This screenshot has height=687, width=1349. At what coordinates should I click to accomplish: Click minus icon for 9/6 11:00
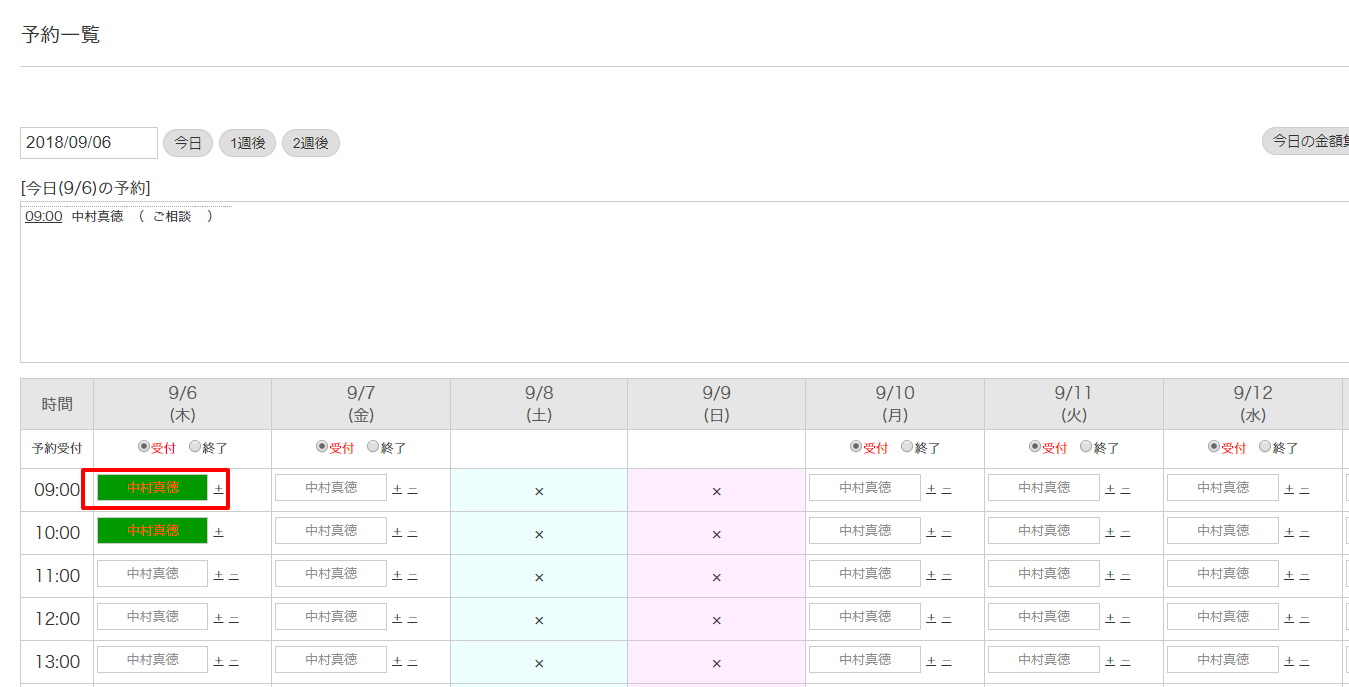(234, 576)
